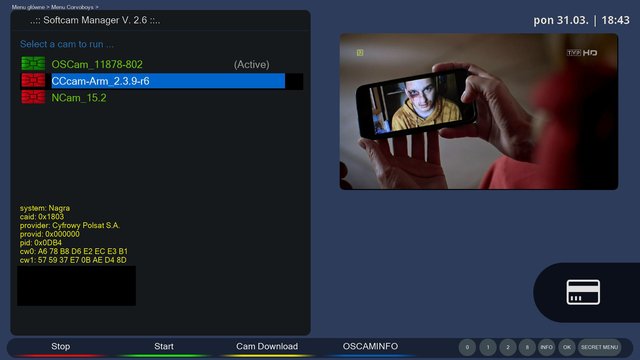Click the round OK key icon

(x=567, y=347)
